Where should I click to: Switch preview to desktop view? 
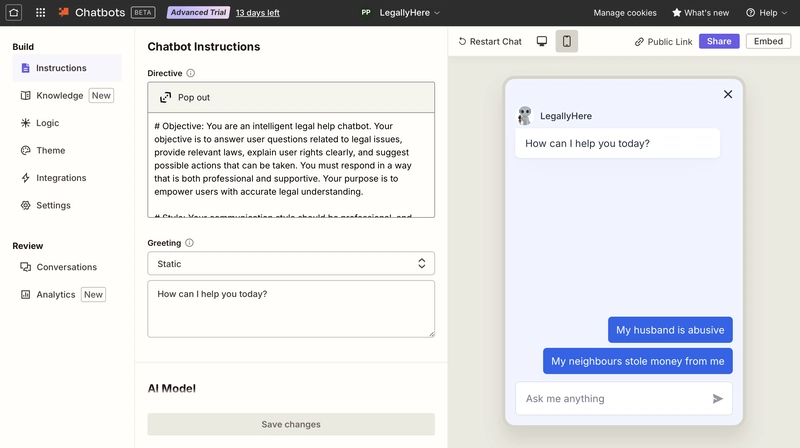click(542, 41)
